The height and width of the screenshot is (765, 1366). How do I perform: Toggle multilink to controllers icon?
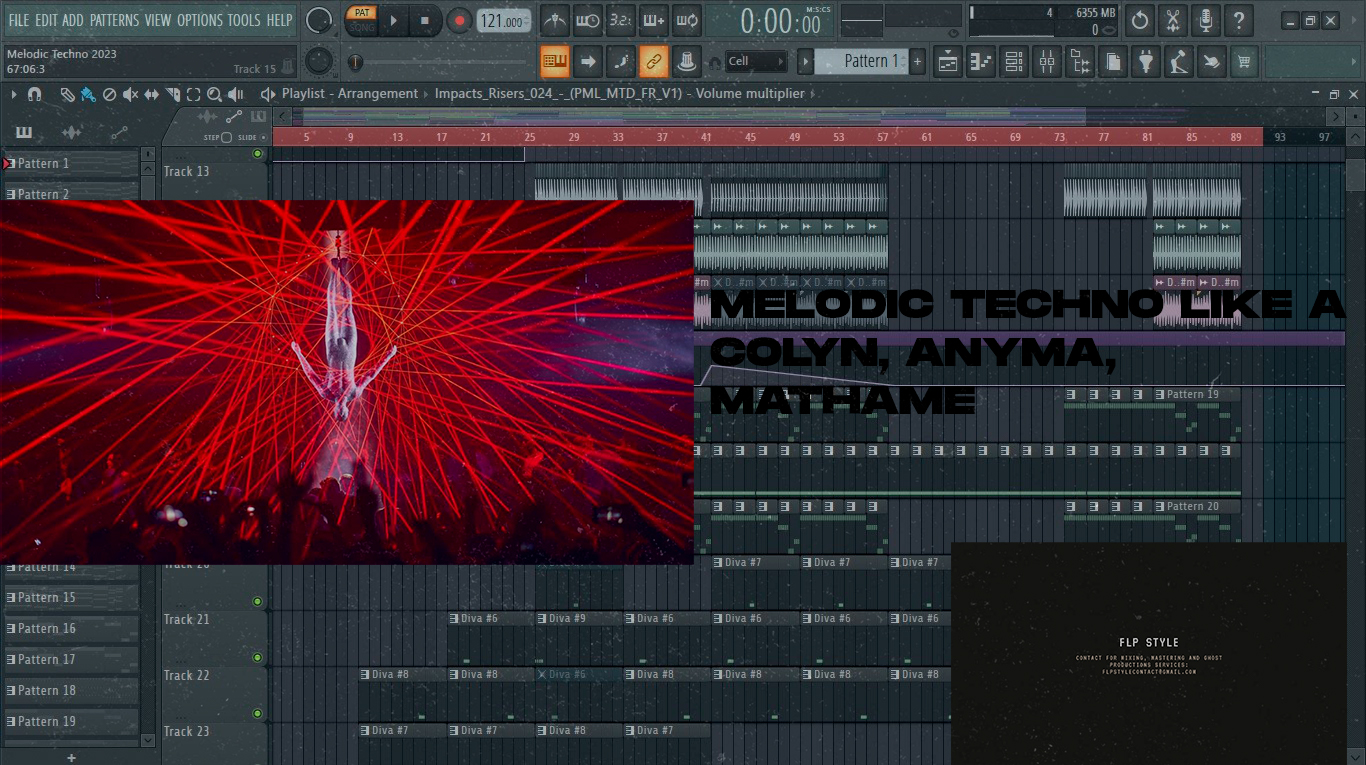[686, 62]
